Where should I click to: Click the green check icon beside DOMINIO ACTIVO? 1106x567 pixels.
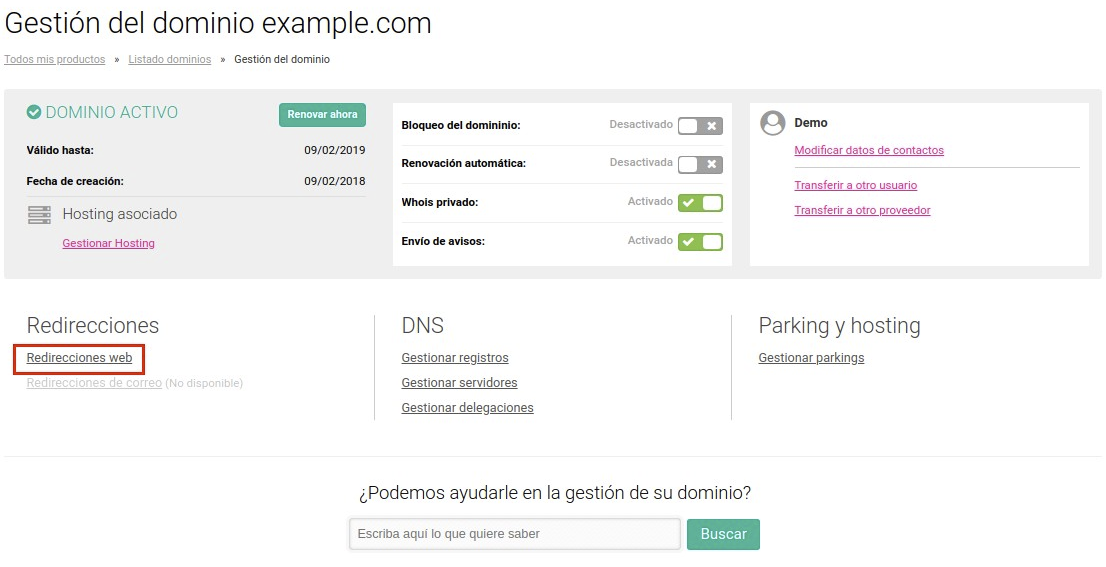click(34, 112)
